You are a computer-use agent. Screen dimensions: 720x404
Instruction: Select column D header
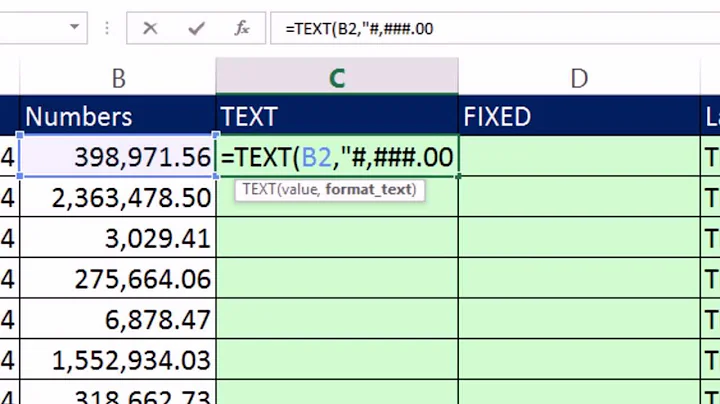(579, 78)
